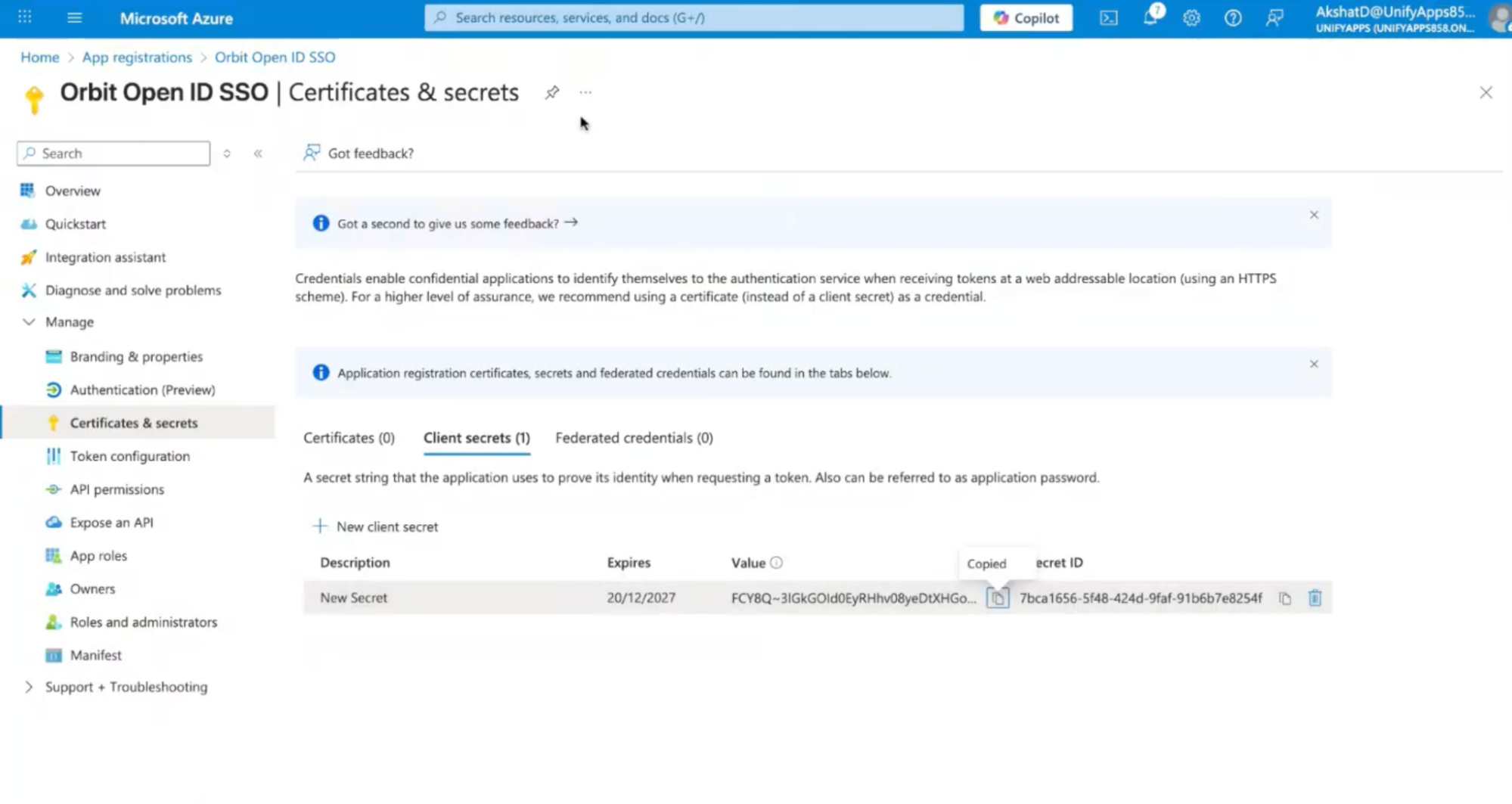
Task: Open the top bar feedback icon
Action: (x=1274, y=18)
